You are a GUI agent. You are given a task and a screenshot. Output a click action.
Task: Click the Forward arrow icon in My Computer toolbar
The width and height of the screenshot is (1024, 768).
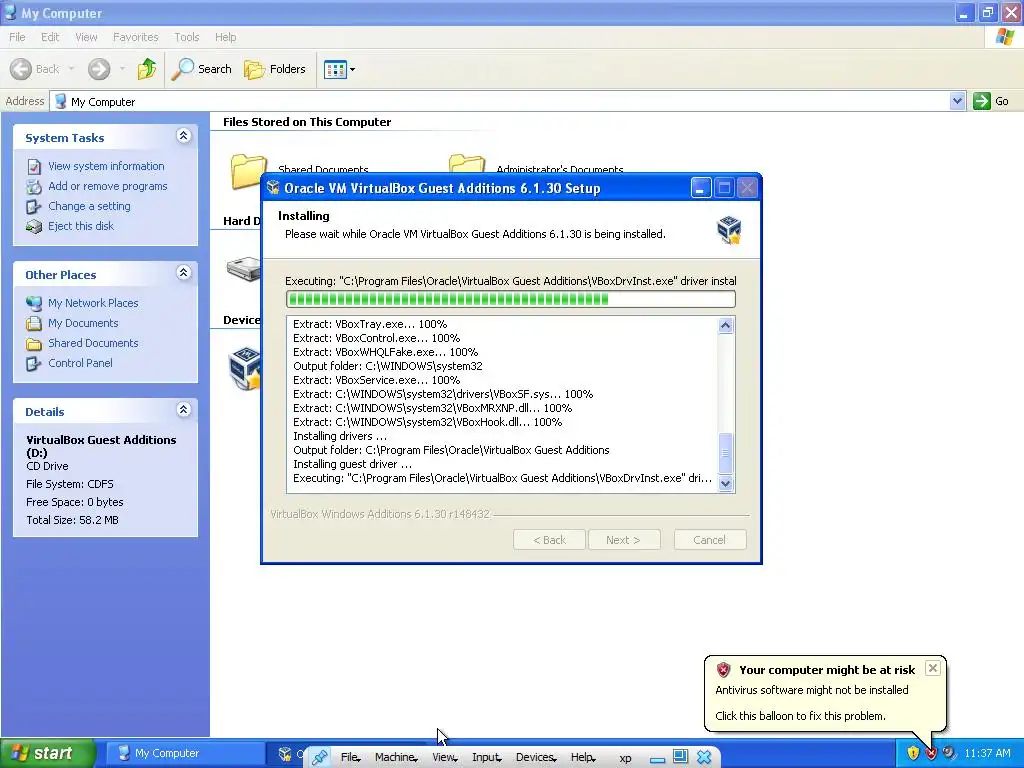pyautogui.click(x=99, y=69)
